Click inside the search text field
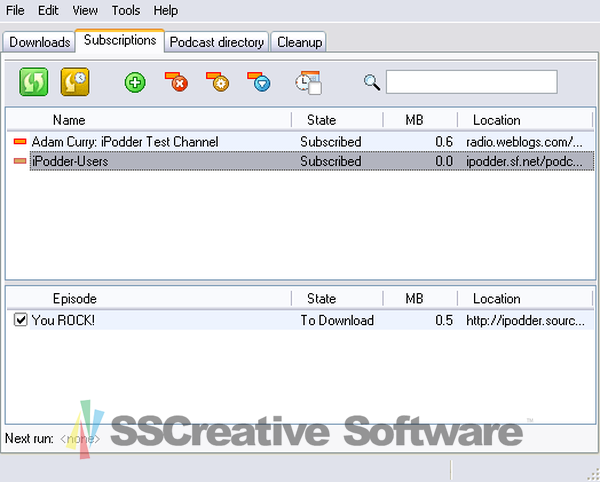The height and width of the screenshot is (482, 600). pos(471,81)
